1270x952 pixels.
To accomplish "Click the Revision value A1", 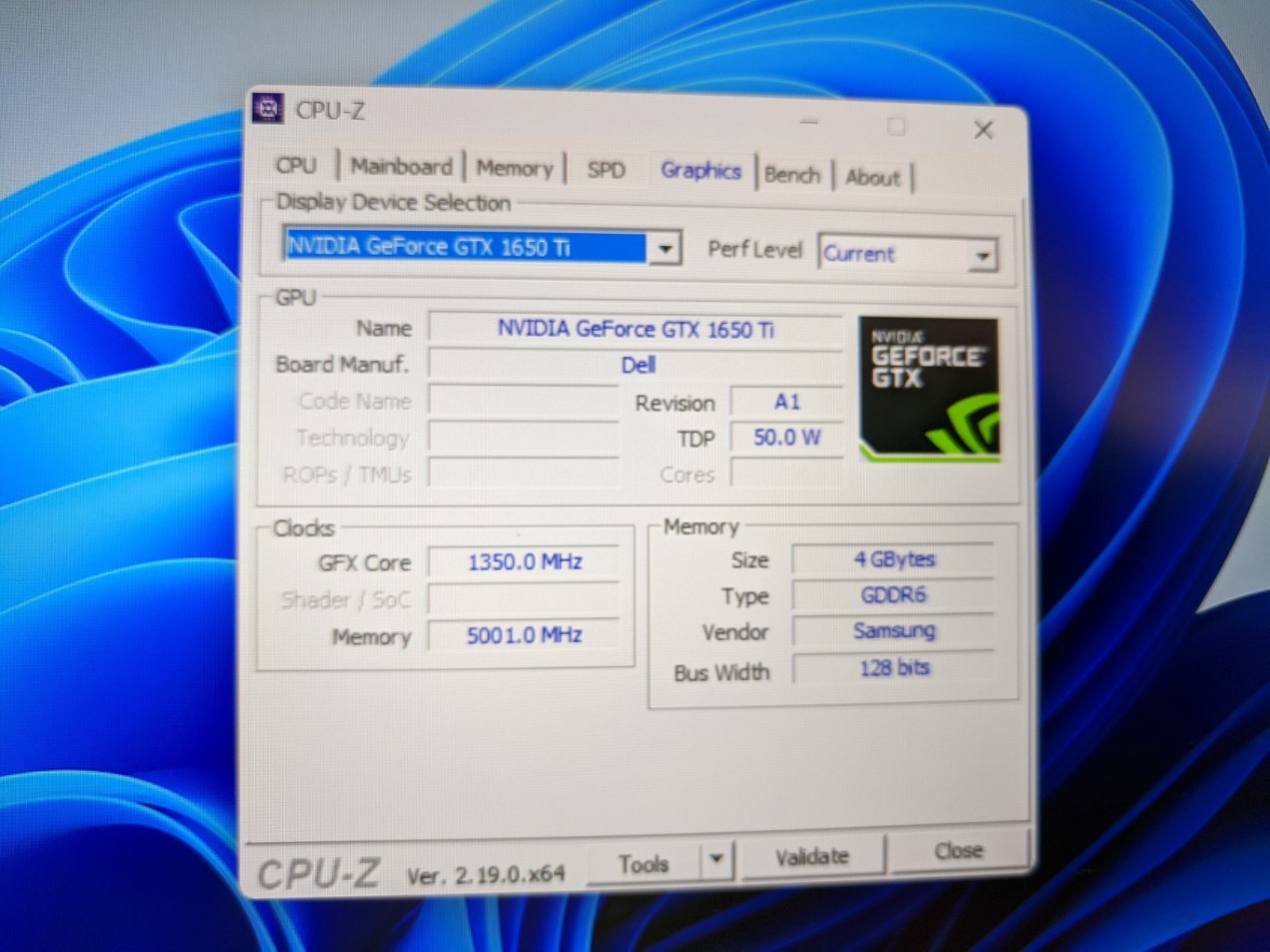I will tap(787, 402).
